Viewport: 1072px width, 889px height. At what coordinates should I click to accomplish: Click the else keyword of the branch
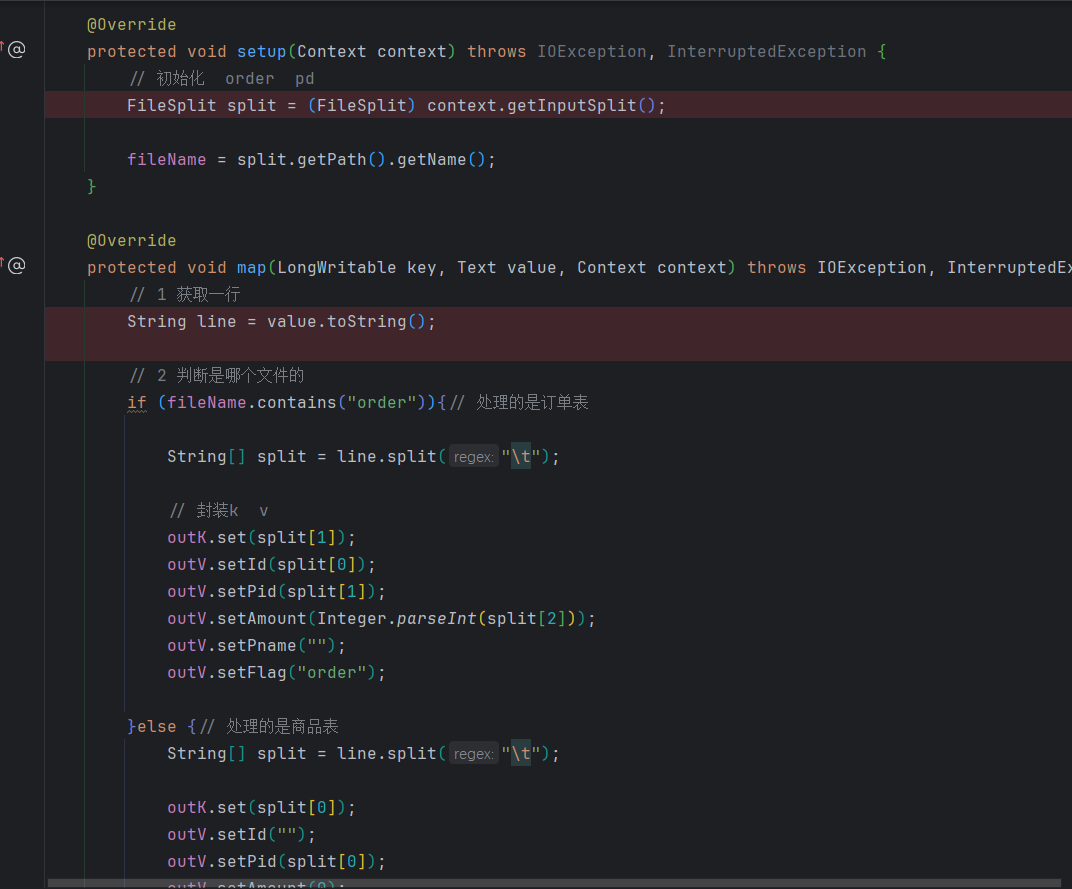pos(156,727)
